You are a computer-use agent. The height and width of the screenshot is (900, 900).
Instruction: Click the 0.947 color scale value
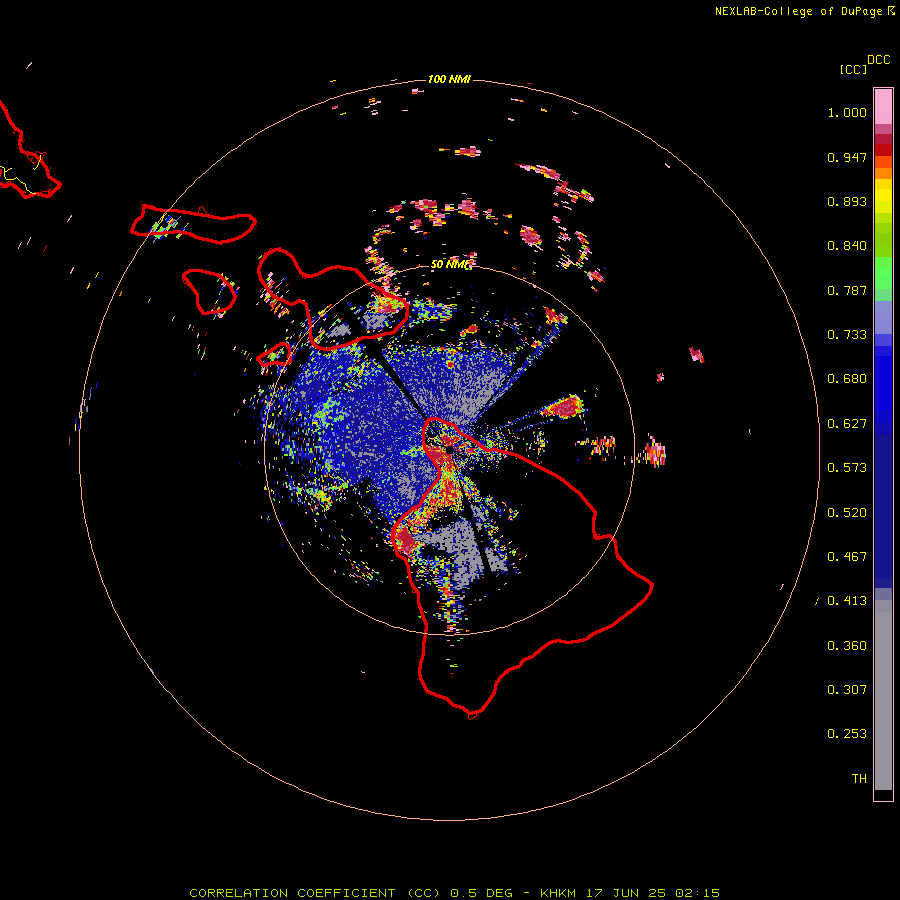[847, 157]
